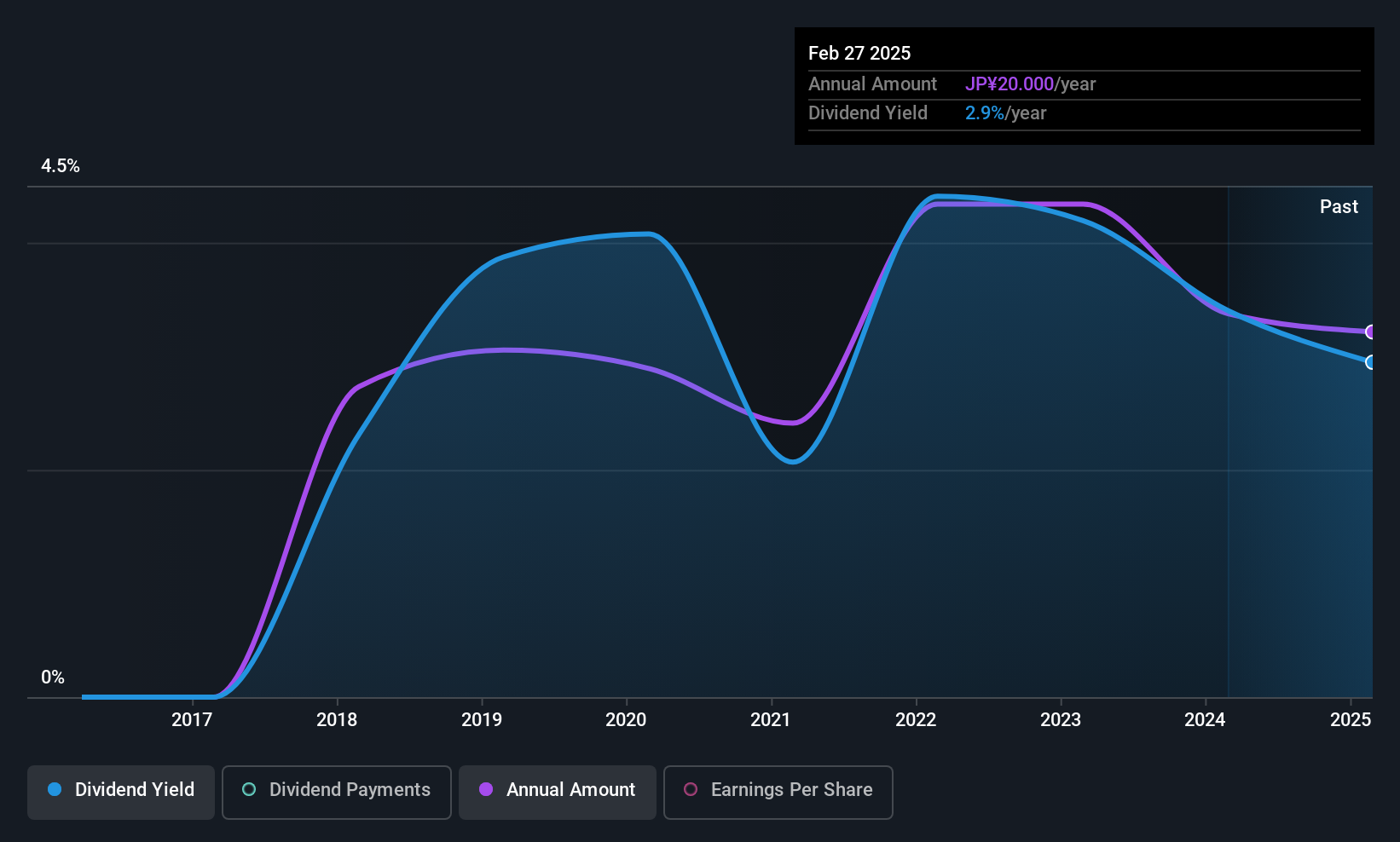This screenshot has width=1400, height=842.
Task: Click the pink Earnings Per Share circle
Action: [x=691, y=789]
